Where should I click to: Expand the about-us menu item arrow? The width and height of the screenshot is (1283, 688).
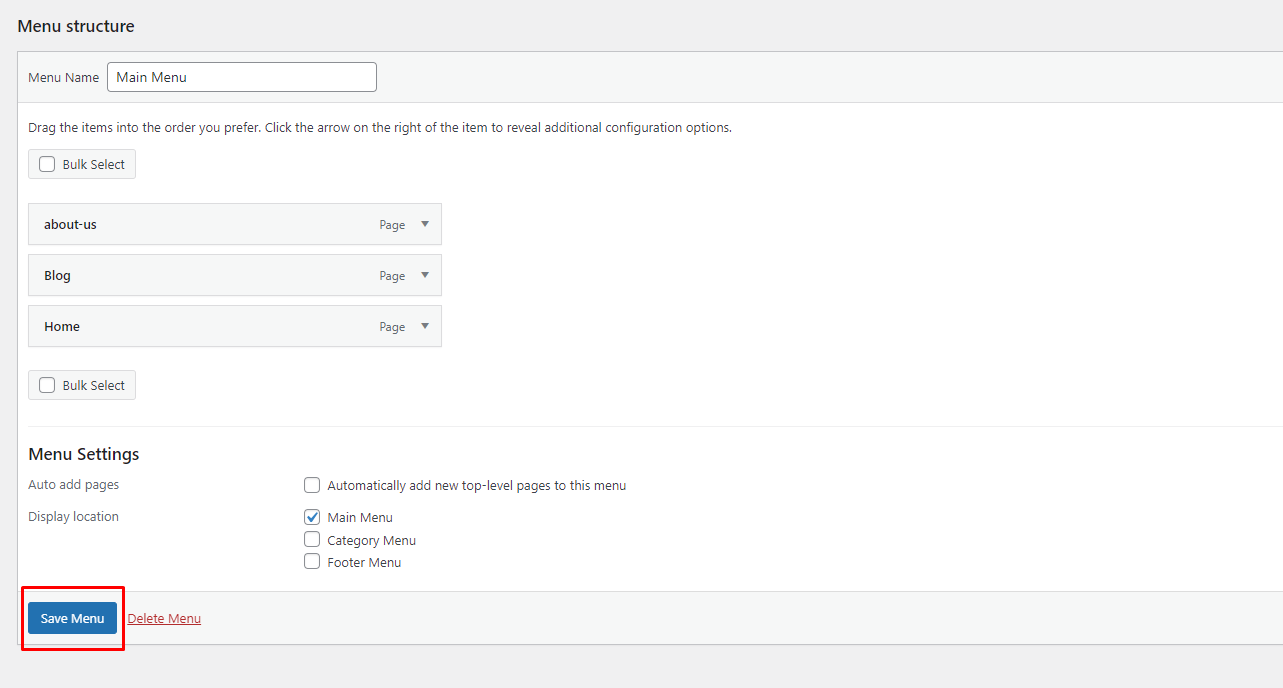425,224
